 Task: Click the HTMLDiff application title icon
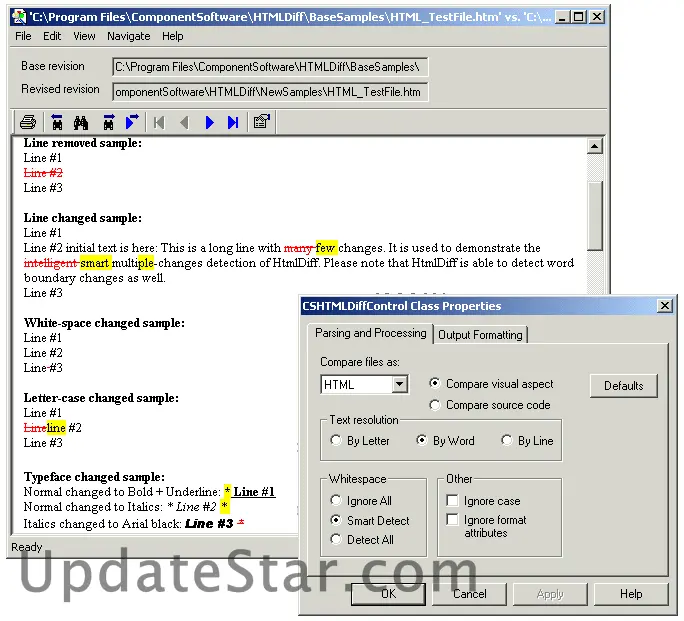(x=19, y=17)
